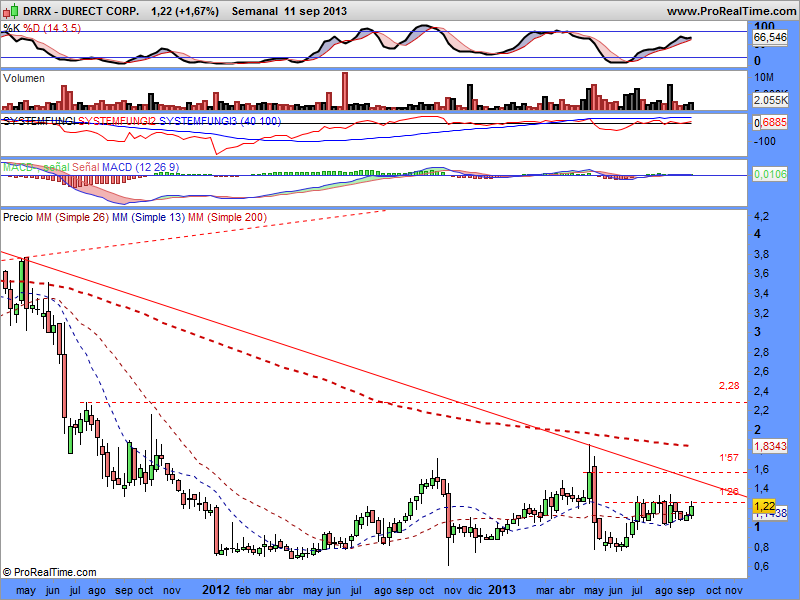Viewport: 800px width, 600px height.
Task: Click the © ProRealTime.com copyright text
Action: click(49, 572)
